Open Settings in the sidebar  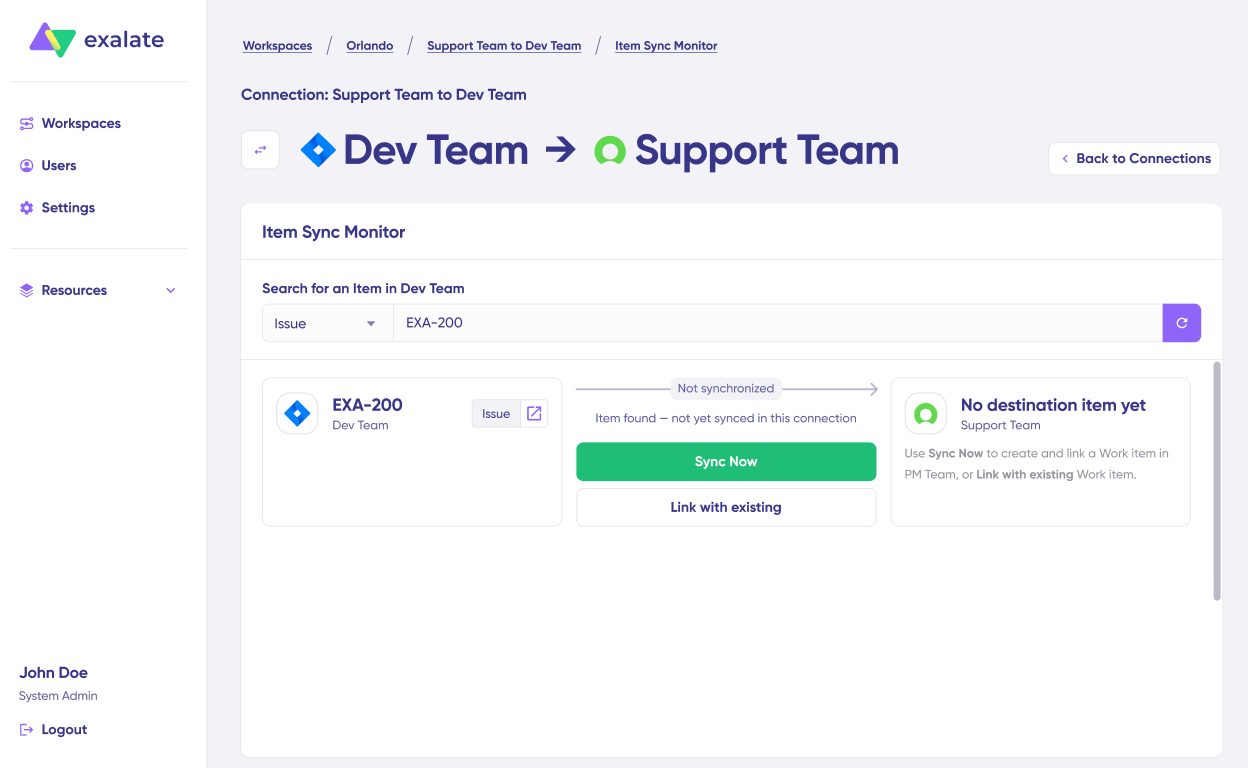pos(68,208)
